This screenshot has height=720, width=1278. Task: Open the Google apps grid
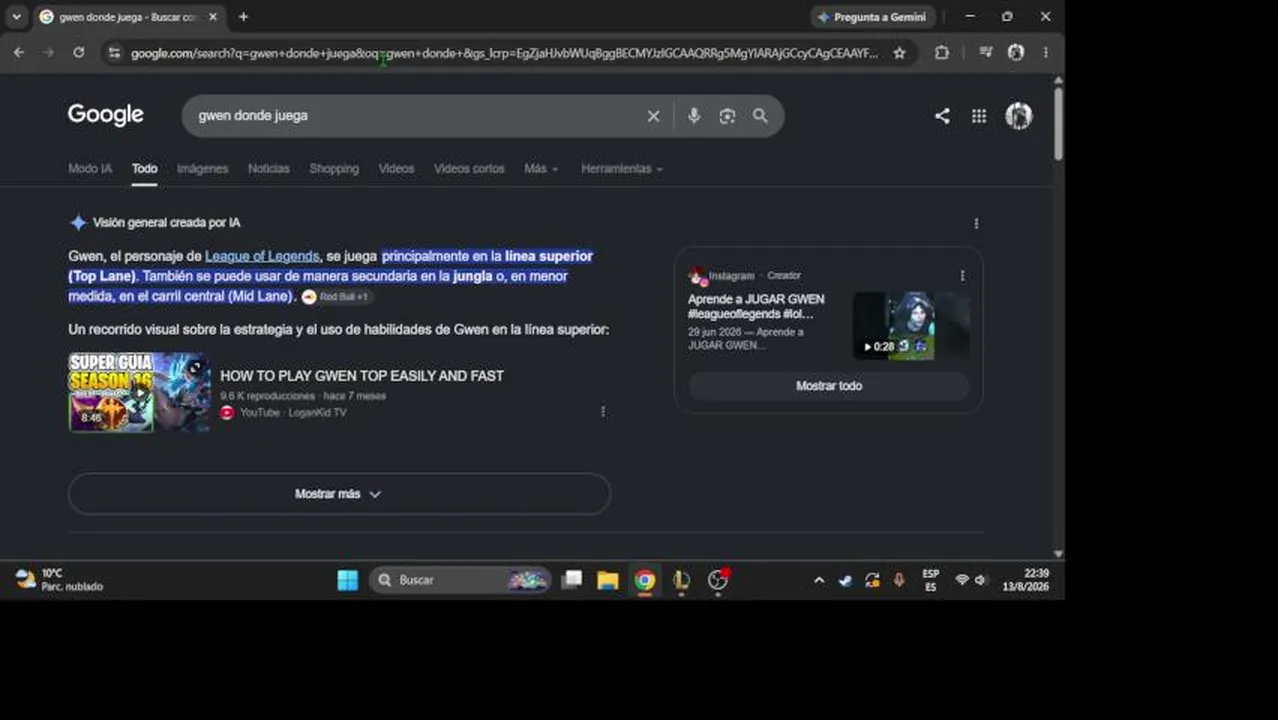[979, 116]
